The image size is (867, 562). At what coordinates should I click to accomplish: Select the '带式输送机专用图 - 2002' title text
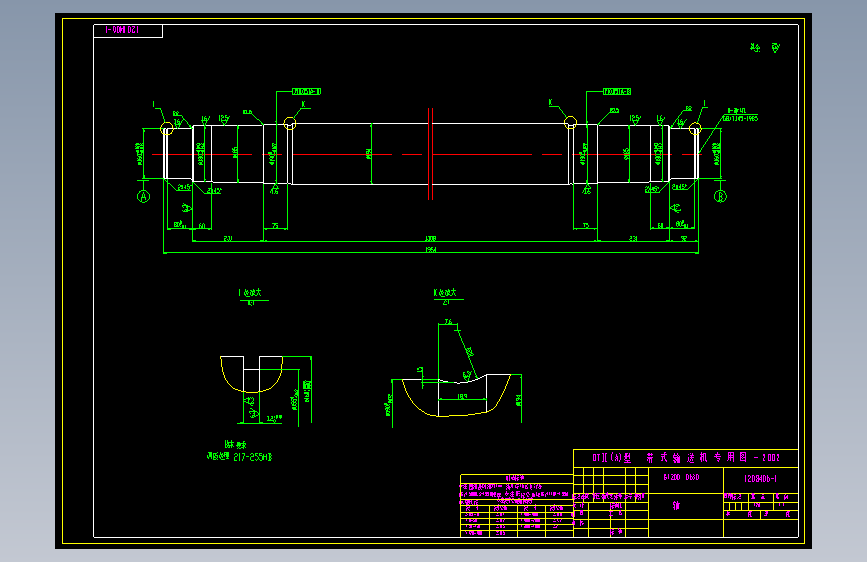tap(713, 457)
